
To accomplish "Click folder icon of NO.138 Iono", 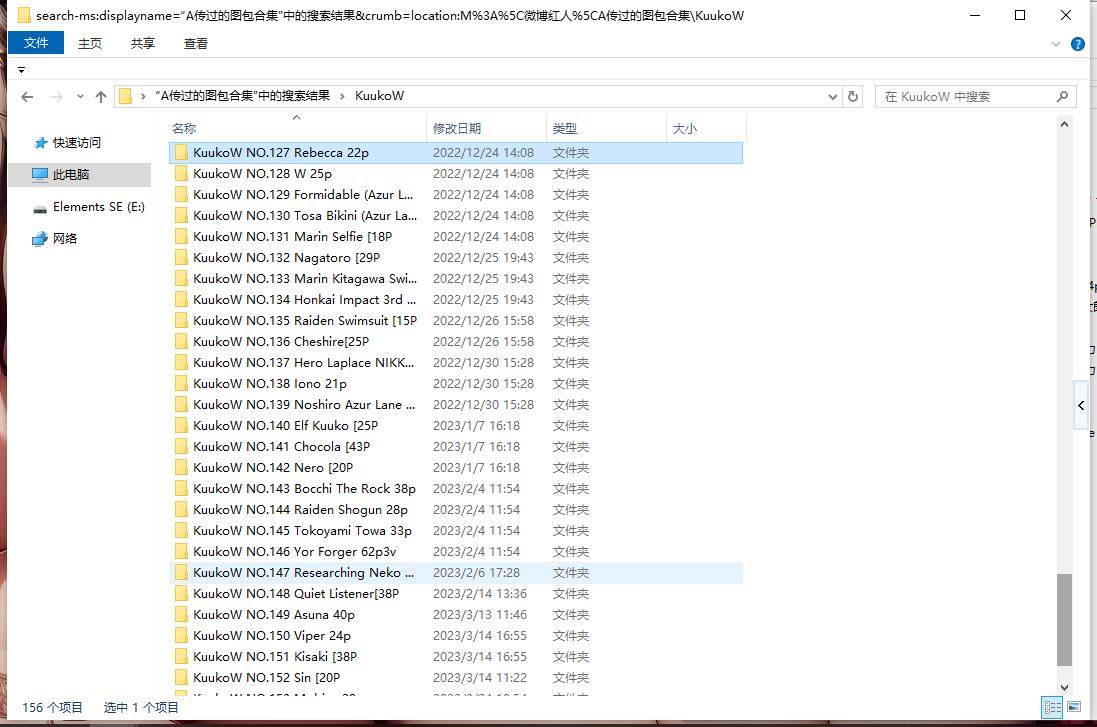I will coord(181,383).
